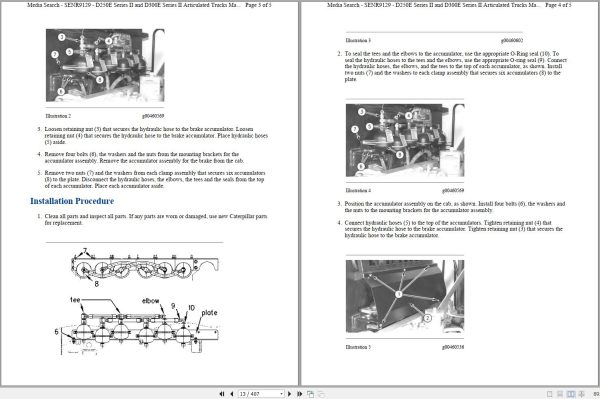The height and width of the screenshot is (399, 600).
Task: Switch to single page view
Action: pos(549,394)
